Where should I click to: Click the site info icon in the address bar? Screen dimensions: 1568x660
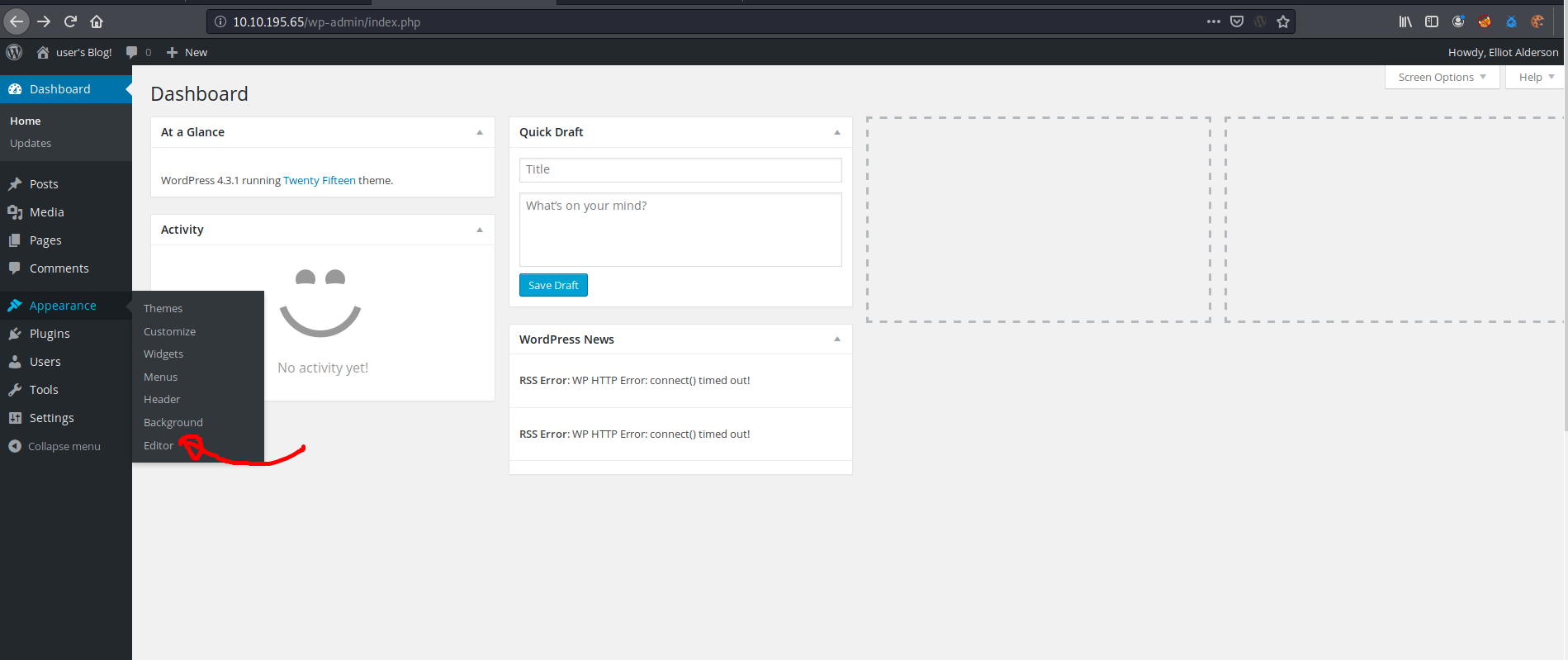pos(220,21)
